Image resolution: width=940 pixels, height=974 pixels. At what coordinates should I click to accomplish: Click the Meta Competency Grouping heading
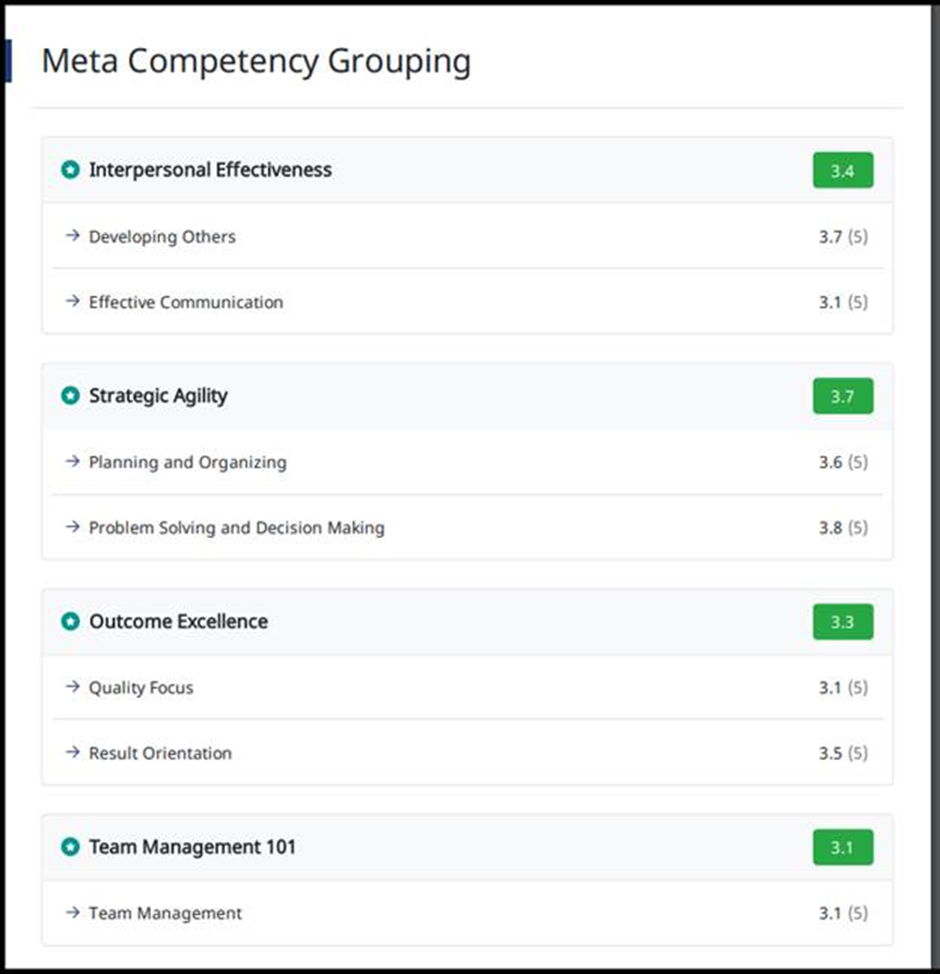[256, 61]
